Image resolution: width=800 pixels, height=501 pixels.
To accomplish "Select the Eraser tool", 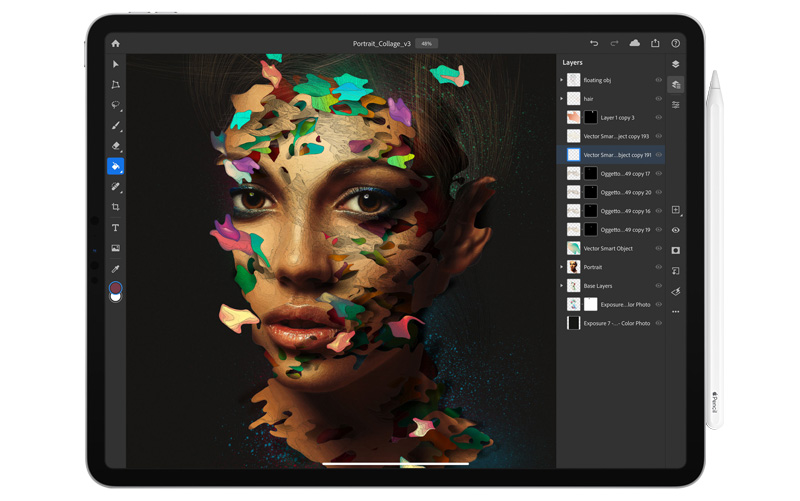I will coord(115,146).
